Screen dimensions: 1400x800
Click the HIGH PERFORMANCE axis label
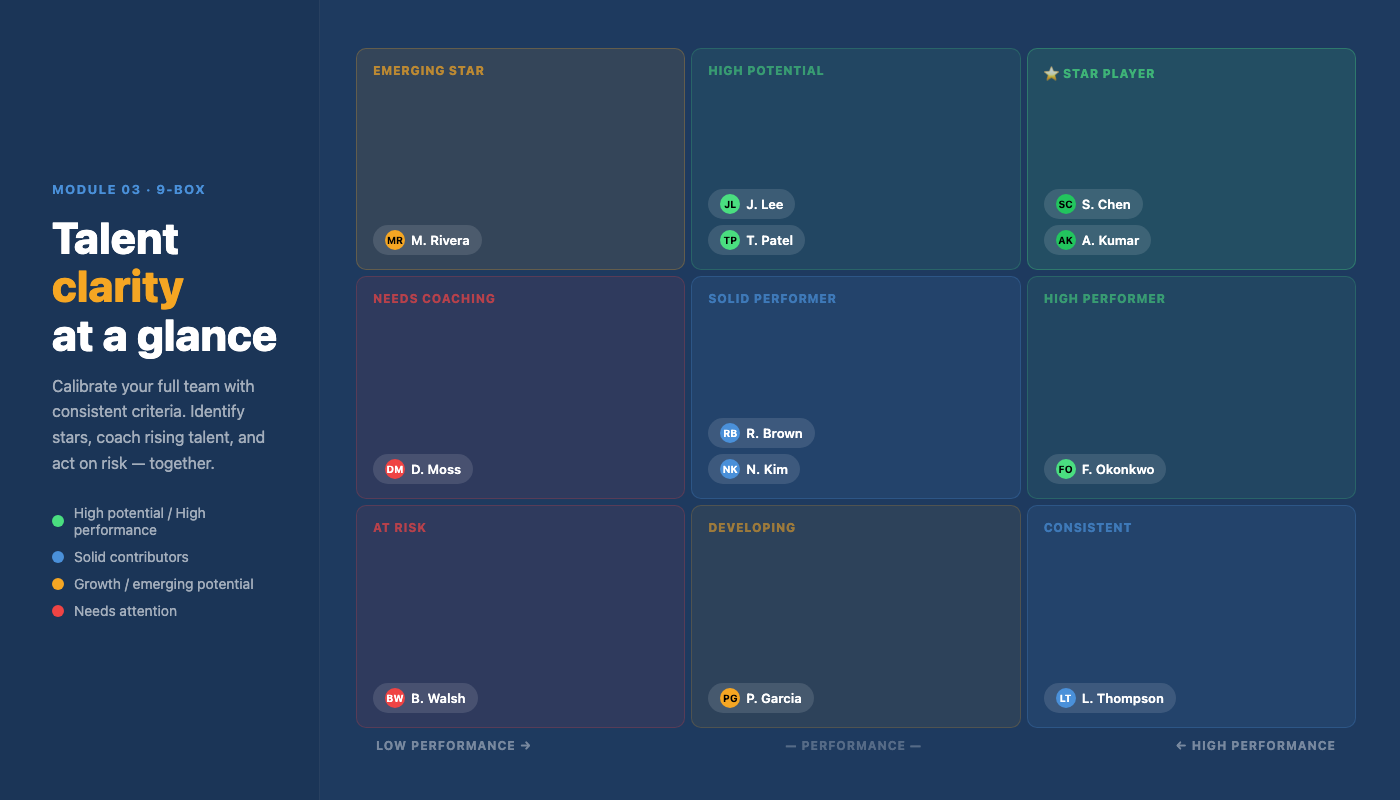pos(1255,746)
